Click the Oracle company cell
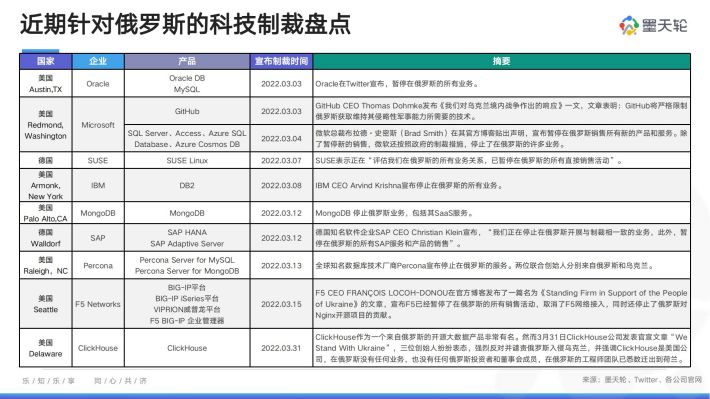The height and width of the screenshot is (399, 710). pyautogui.click(x=98, y=84)
